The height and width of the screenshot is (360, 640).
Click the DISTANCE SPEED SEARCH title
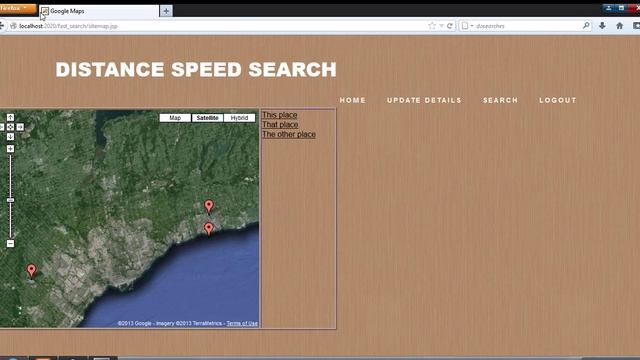196,69
